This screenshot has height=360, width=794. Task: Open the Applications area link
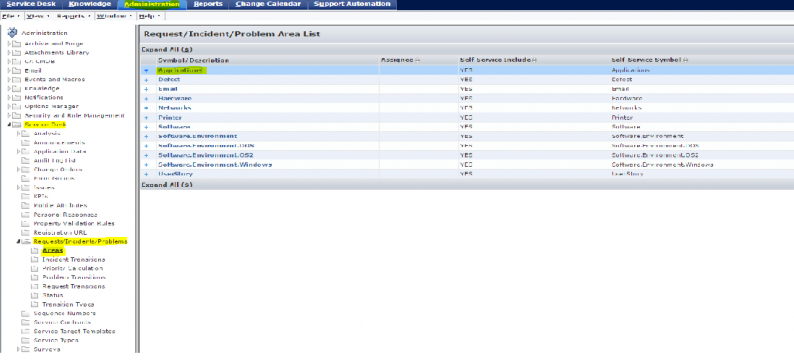180,70
